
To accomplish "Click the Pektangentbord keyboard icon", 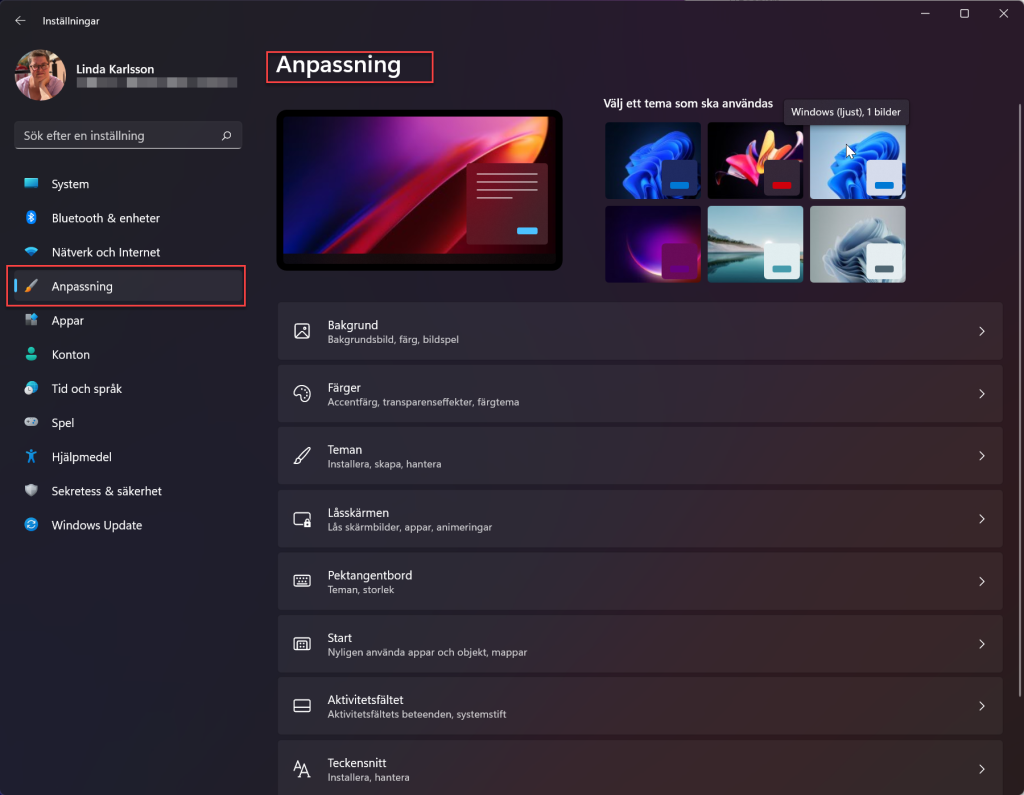I will (x=302, y=581).
